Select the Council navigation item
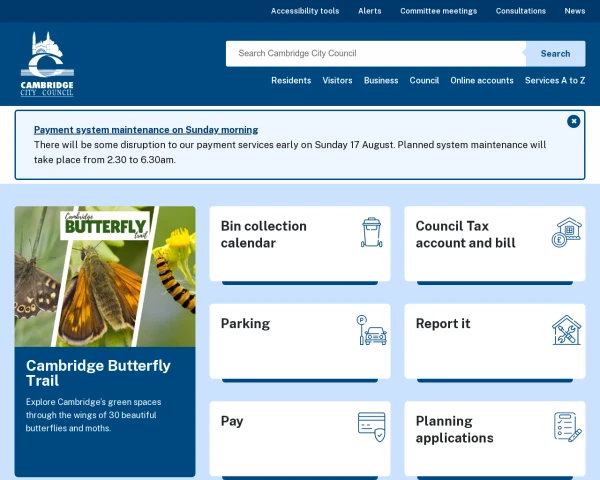Viewport: 600px width, 480px height. pyautogui.click(x=424, y=80)
